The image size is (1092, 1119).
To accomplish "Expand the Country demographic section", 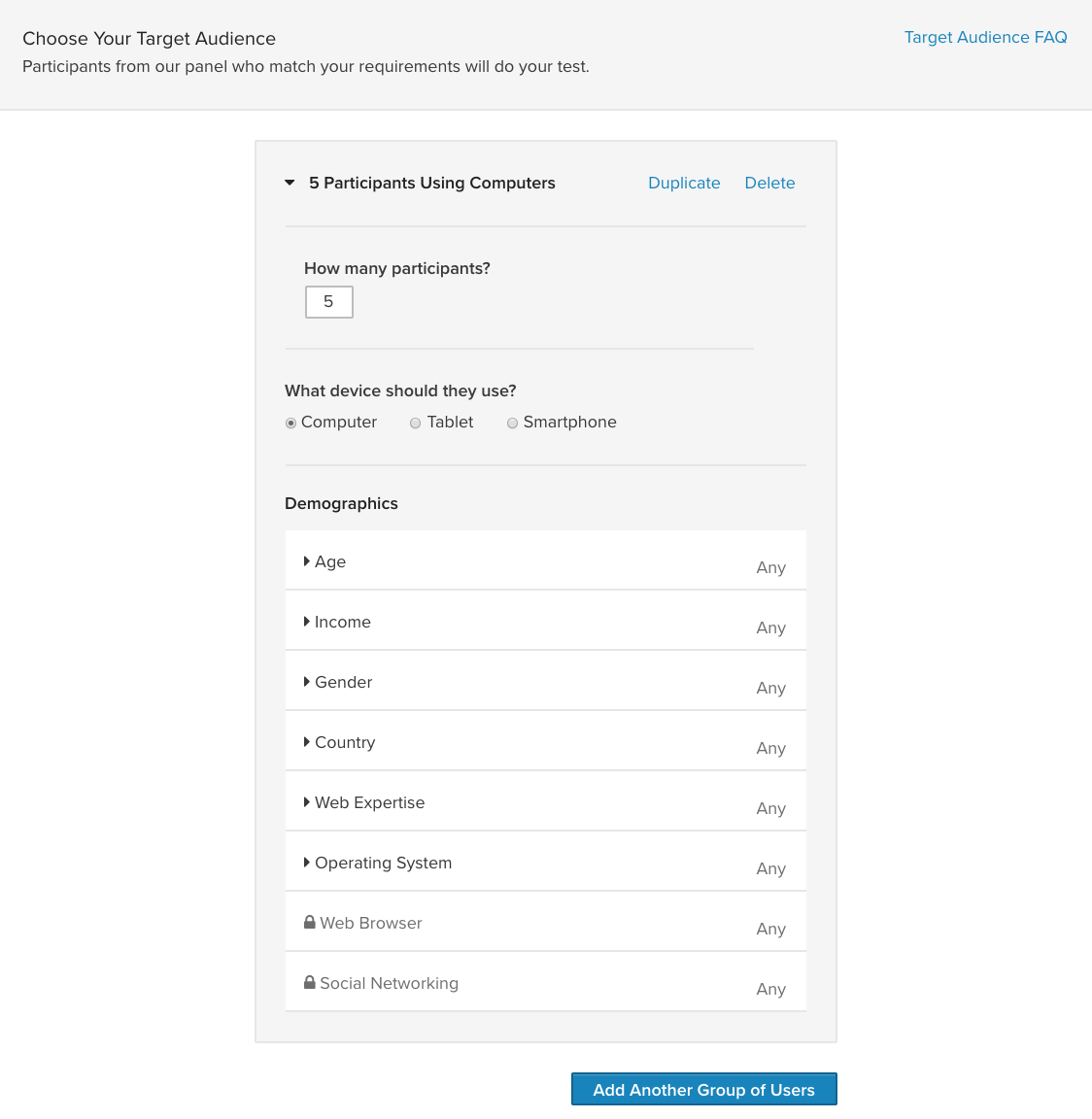I will (x=345, y=742).
